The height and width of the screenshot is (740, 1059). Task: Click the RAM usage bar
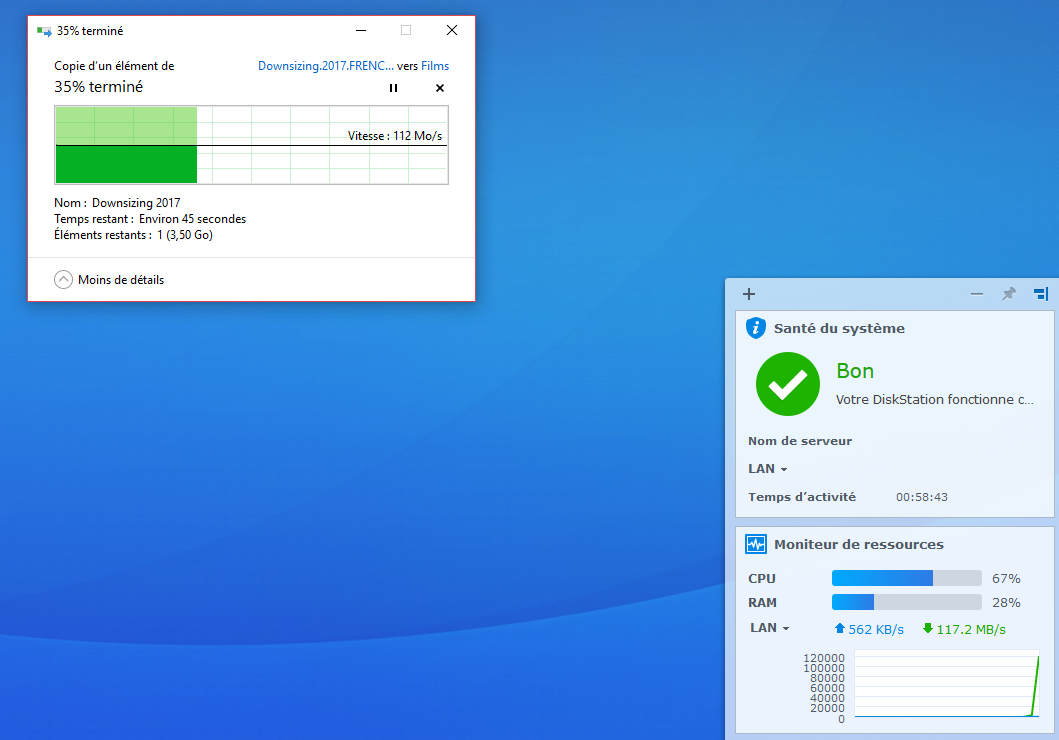click(x=906, y=602)
